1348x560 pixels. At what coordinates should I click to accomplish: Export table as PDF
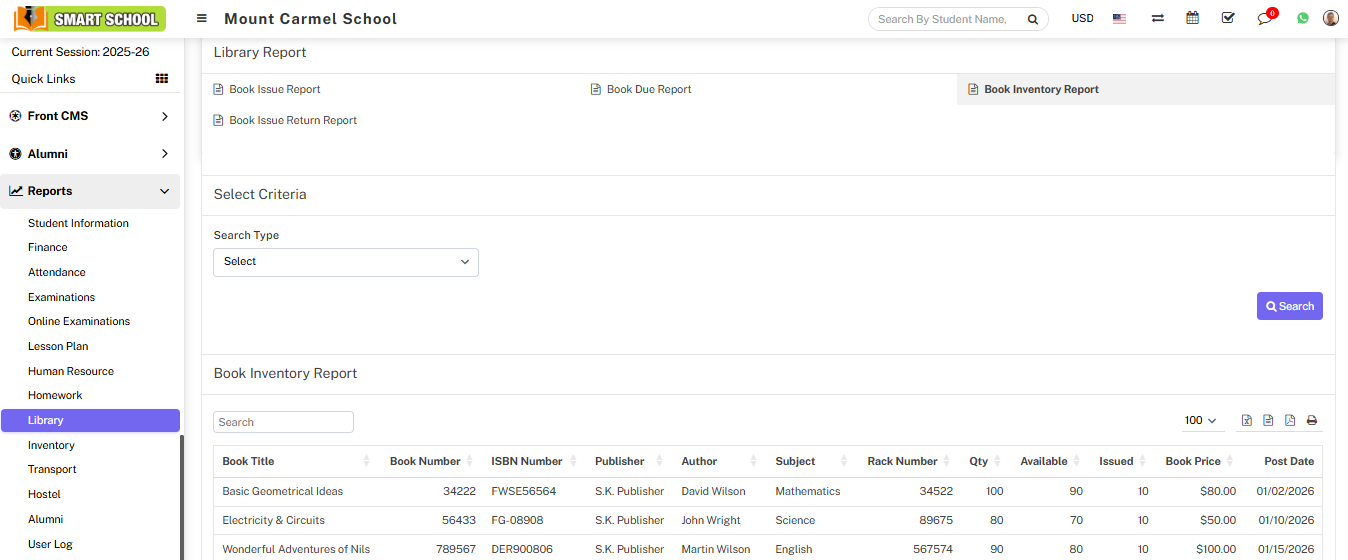click(x=1290, y=421)
